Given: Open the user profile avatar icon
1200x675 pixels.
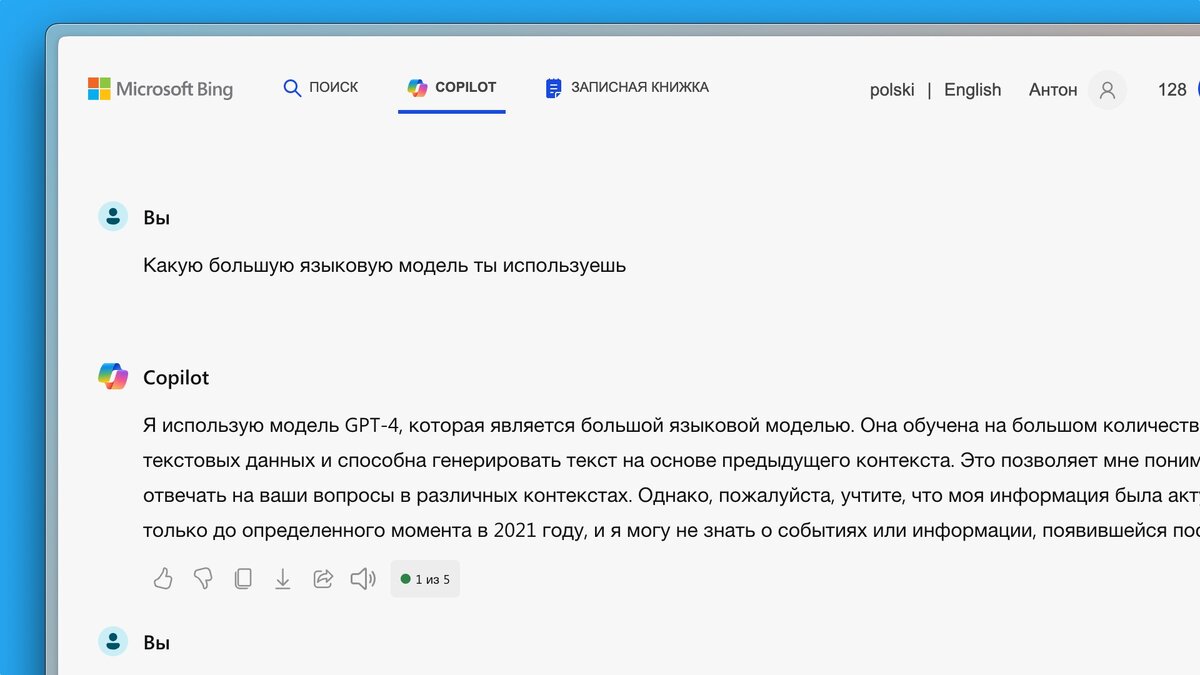Looking at the screenshot, I should [x=1107, y=90].
